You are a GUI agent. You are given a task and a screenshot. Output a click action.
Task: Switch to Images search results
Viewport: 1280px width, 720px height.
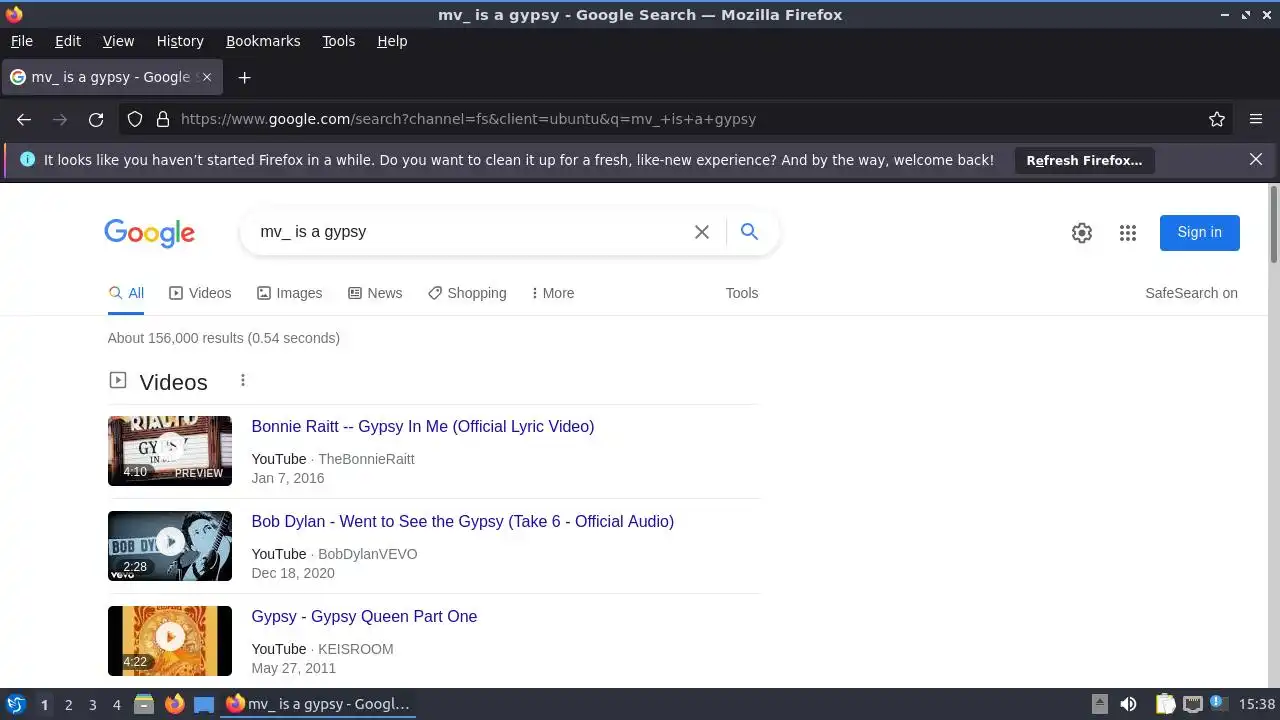(289, 293)
